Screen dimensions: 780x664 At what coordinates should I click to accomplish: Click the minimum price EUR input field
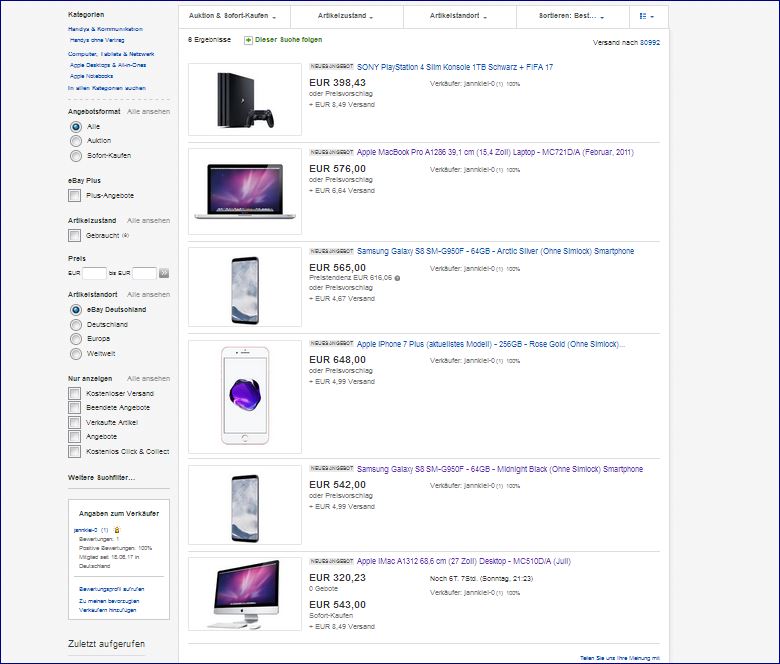coord(95,273)
